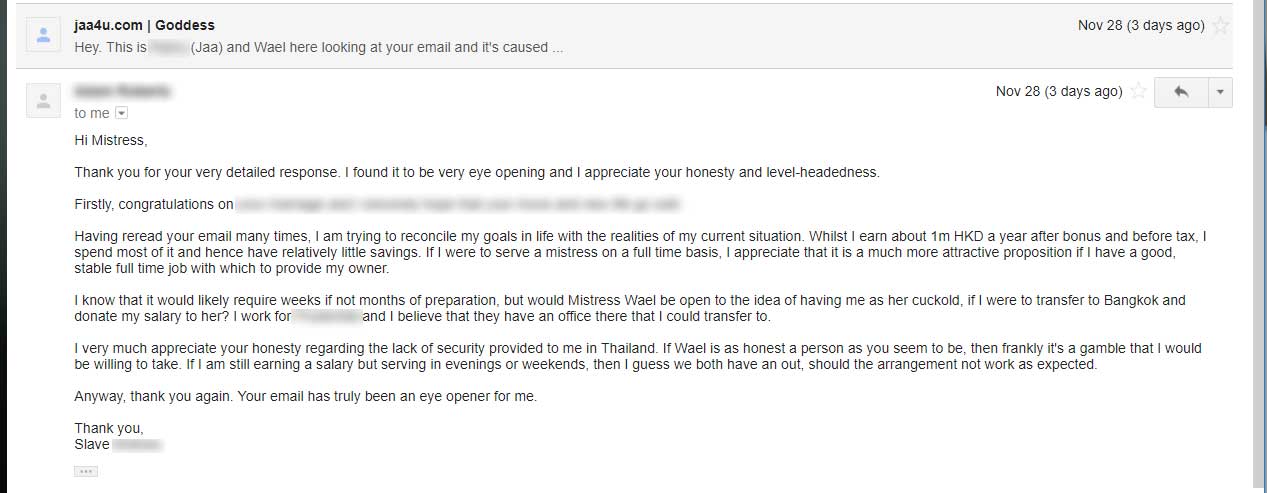This screenshot has height=493, width=1267.
Task: Star the jaa4u.com | Goddess message
Action: [1220, 26]
